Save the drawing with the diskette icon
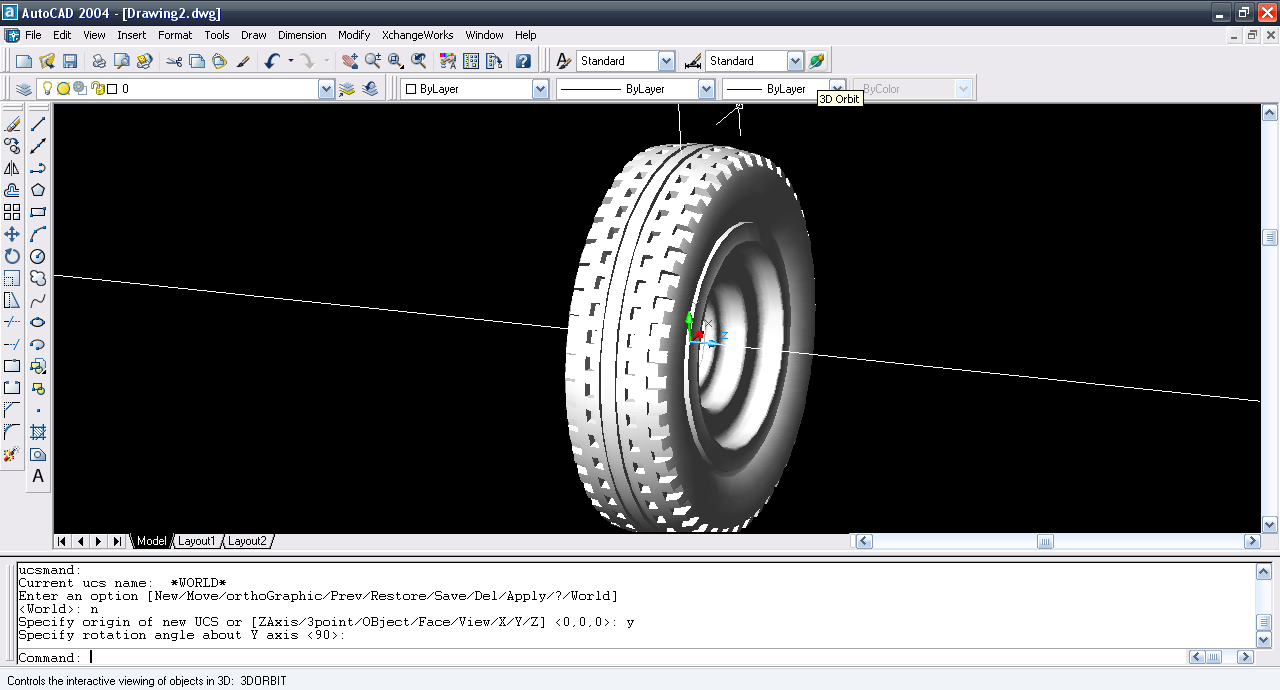Screen dimensions: 1280x690 tap(70, 61)
